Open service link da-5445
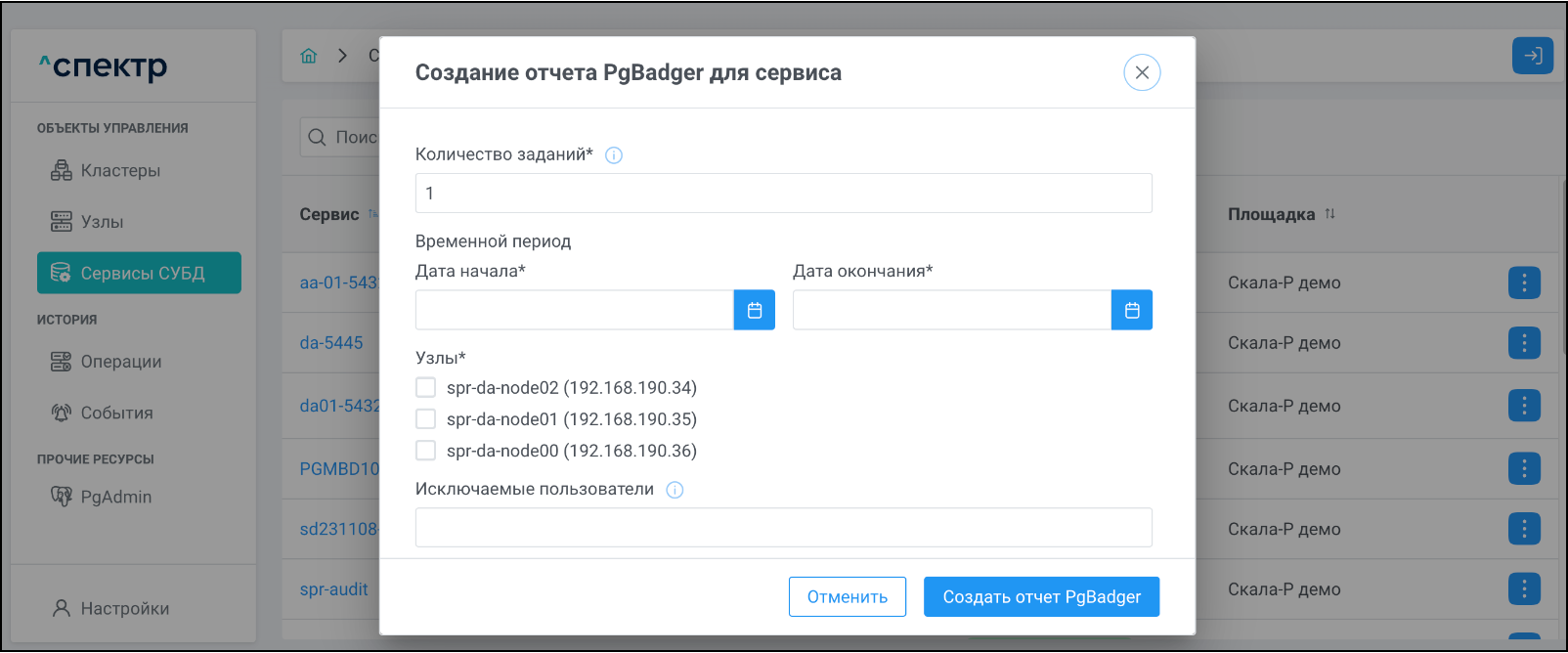The height and width of the screenshot is (653, 1568). click(331, 343)
